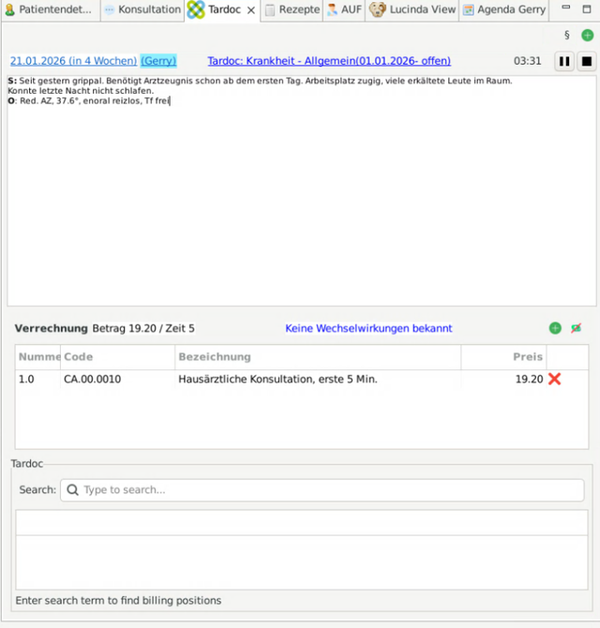This screenshot has height=628, width=600.
Task: Add billing position with green plus icon
Action: [x=555, y=328]
